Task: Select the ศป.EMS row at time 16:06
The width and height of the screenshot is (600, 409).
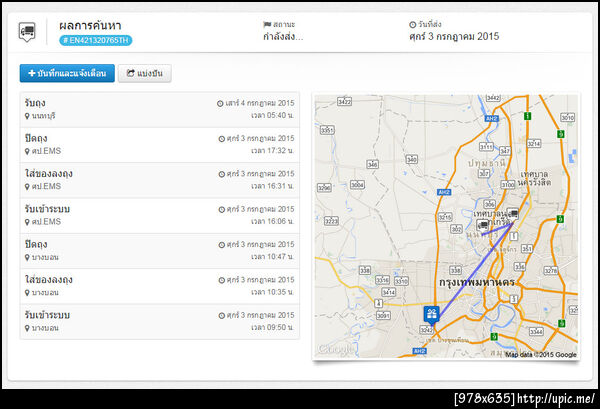Action: click(160, 216)
